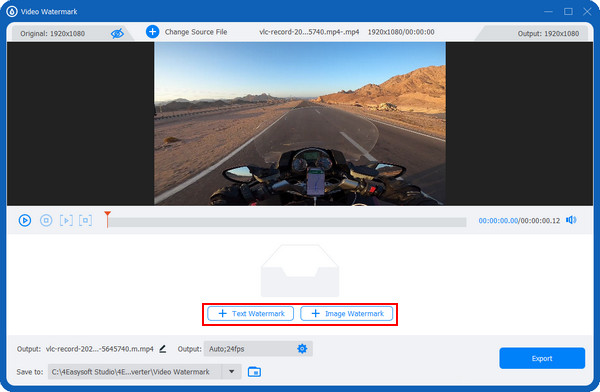Click the gray timeline progress bar

[287, 222]
